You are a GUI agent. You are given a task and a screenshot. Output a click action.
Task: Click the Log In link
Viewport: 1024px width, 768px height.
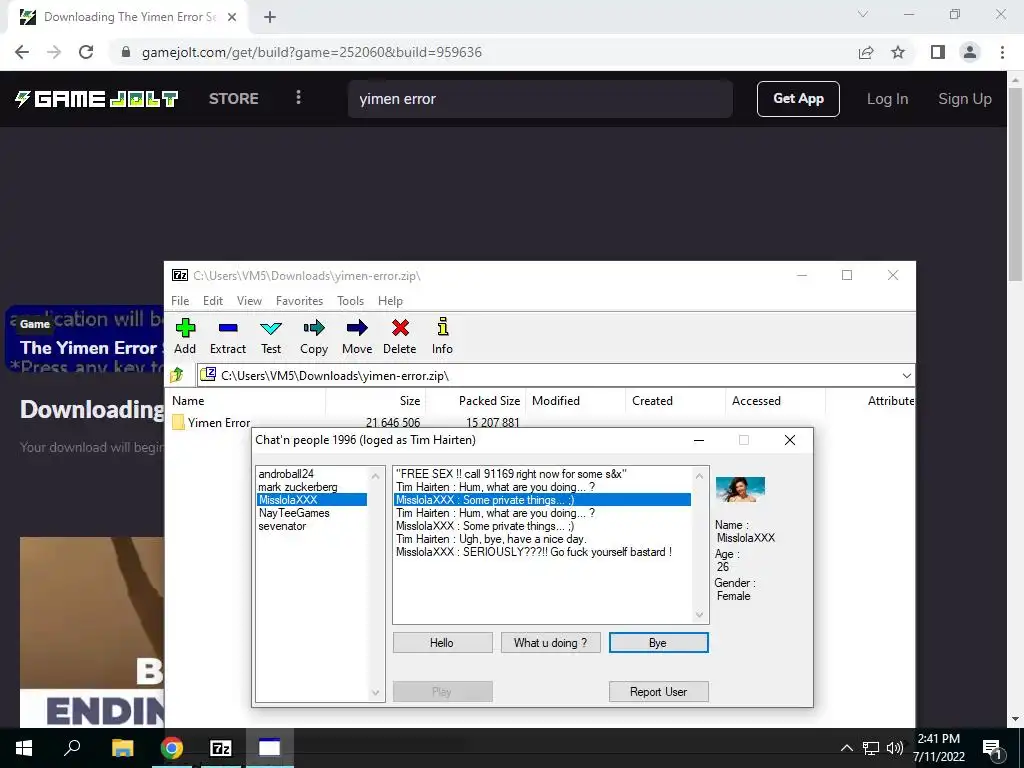pos(887,99)
